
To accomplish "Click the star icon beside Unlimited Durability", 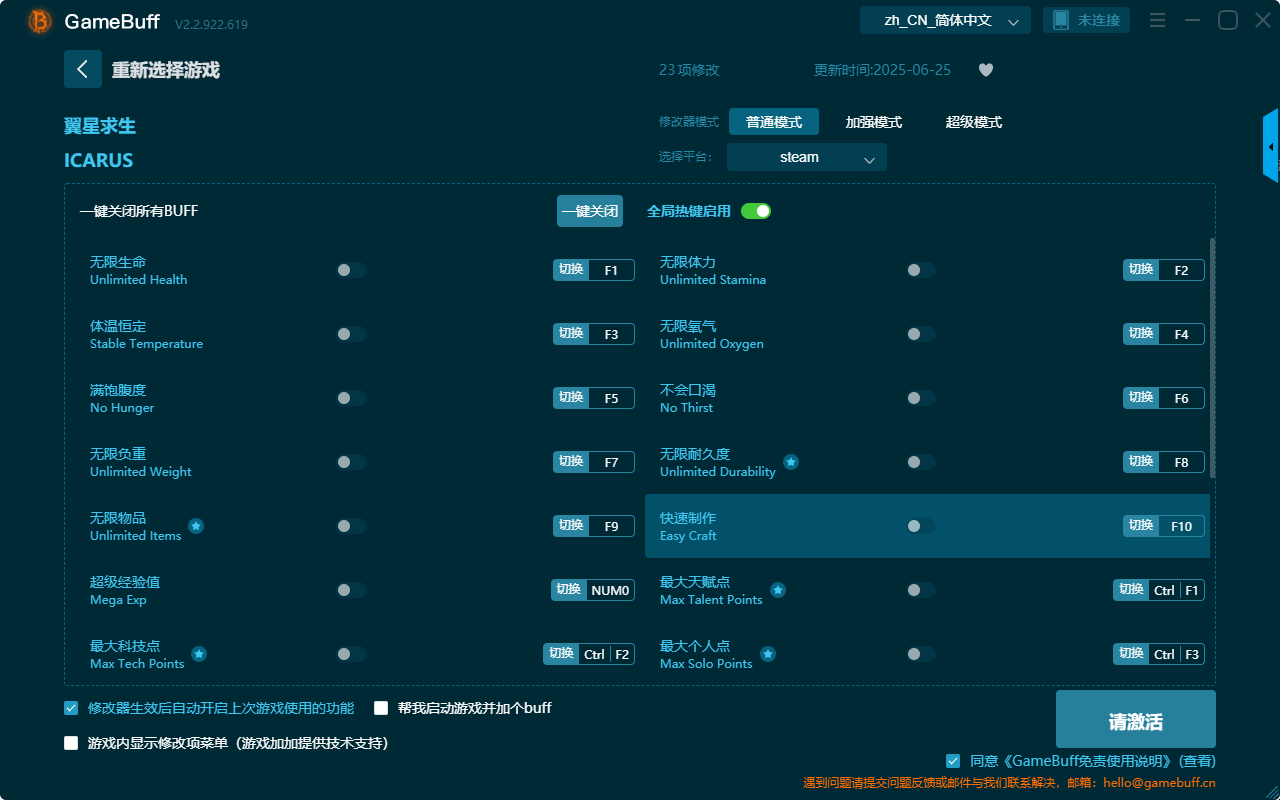I will pos(789,461).
